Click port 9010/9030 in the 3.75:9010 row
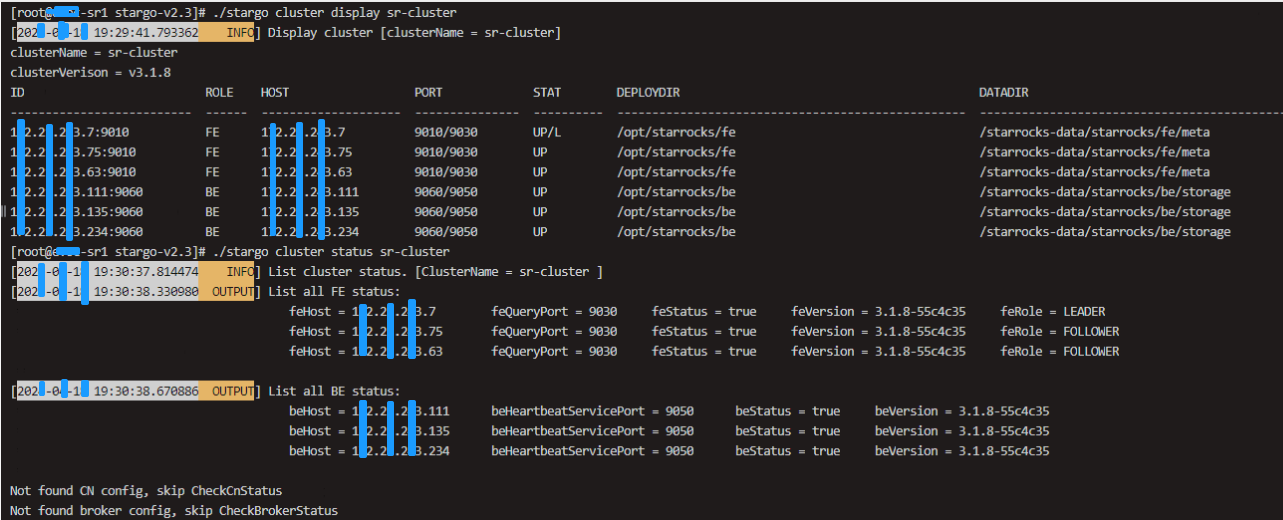 pos(446,152)
